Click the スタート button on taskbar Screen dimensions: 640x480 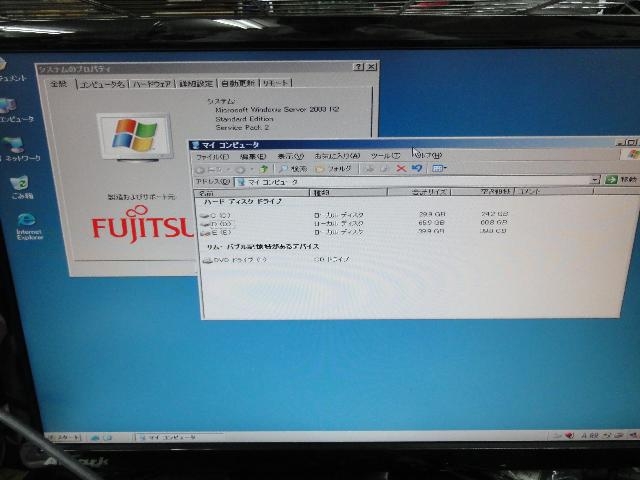pos(64,437)
